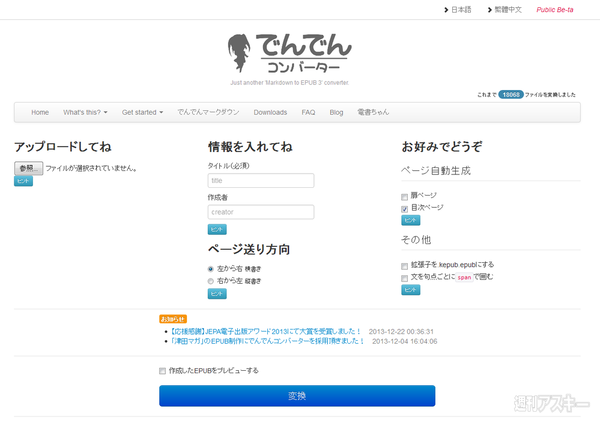The image size is (600, 423).
Task: Enable the 扉ページ checkbox
Action: (404, 197)
